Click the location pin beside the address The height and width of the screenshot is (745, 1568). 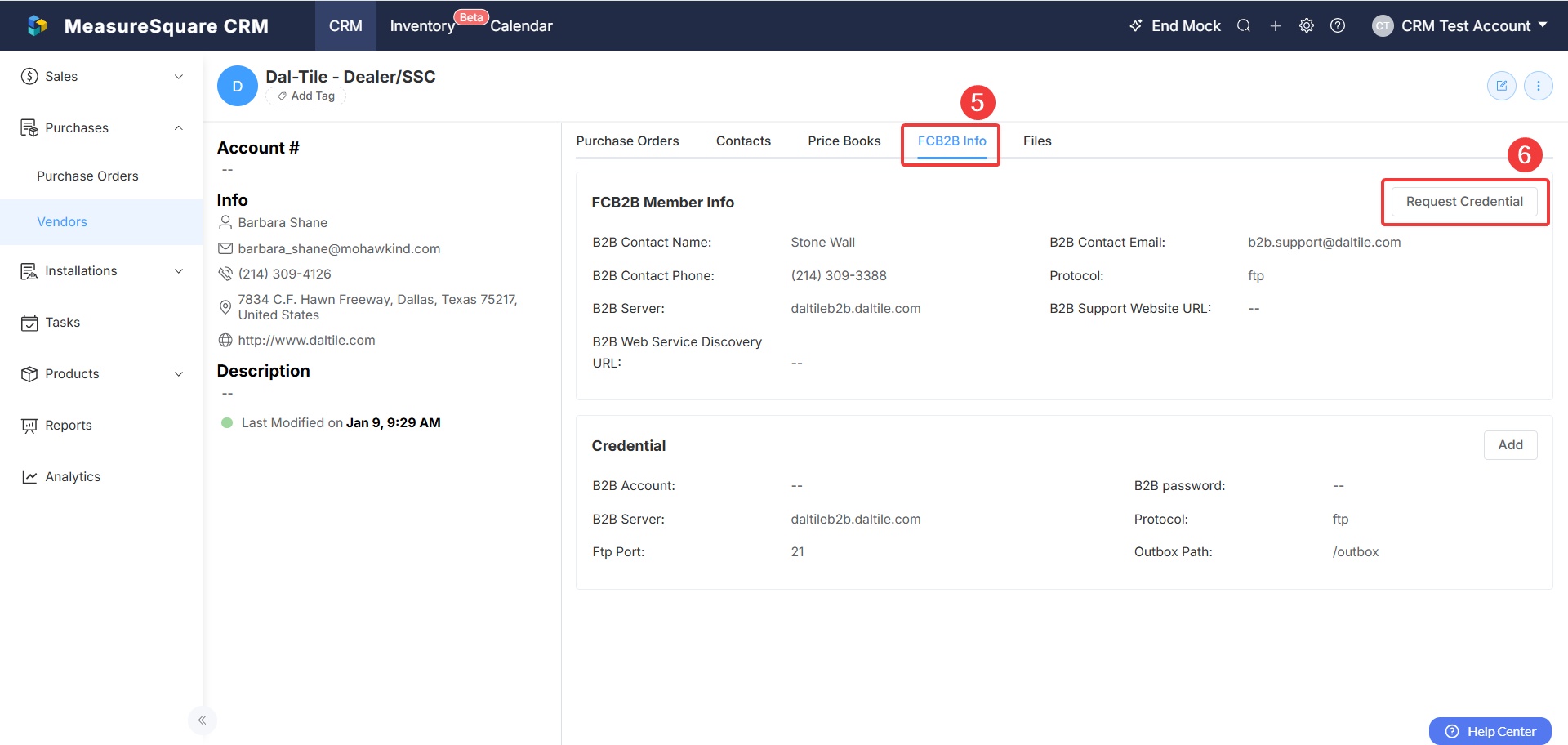225,307
